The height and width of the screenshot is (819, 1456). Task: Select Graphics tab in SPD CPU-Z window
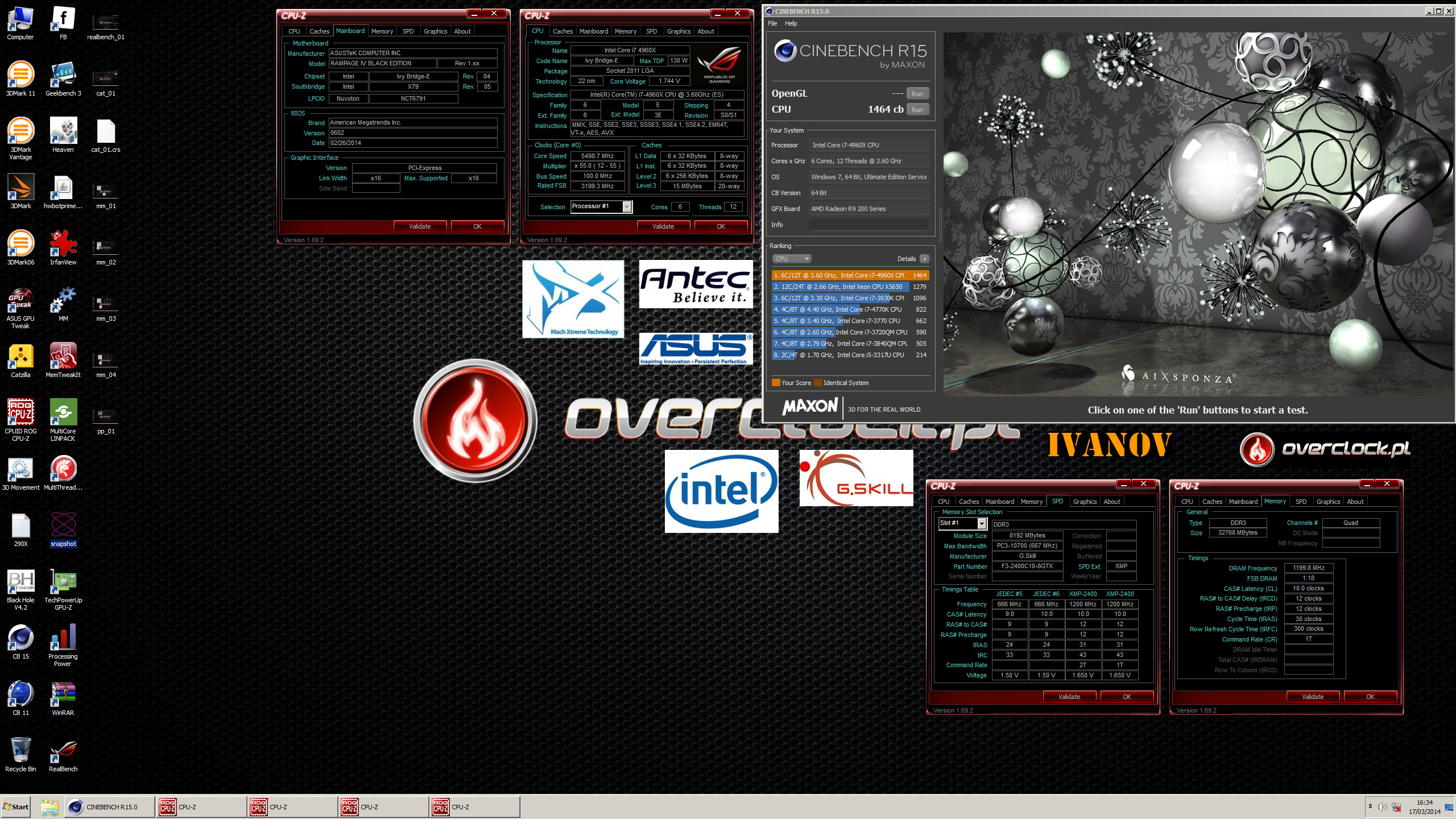pyautogui.click(x=1085, y=502)
